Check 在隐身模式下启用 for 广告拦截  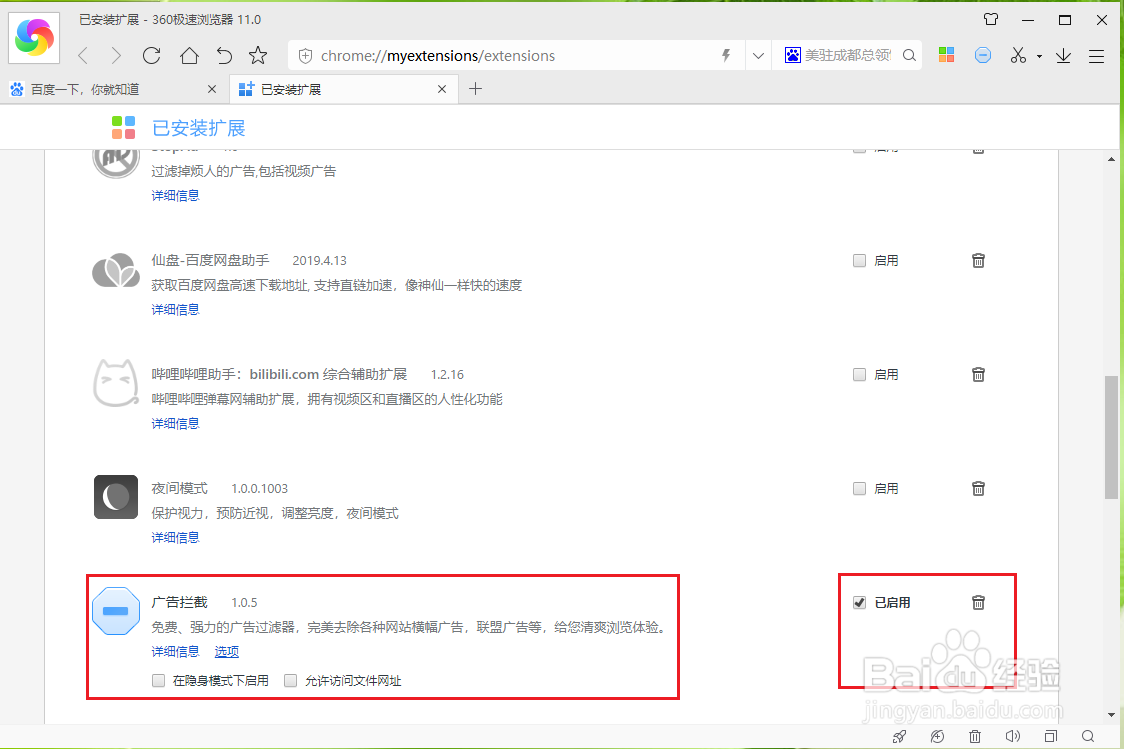point(158,680)
